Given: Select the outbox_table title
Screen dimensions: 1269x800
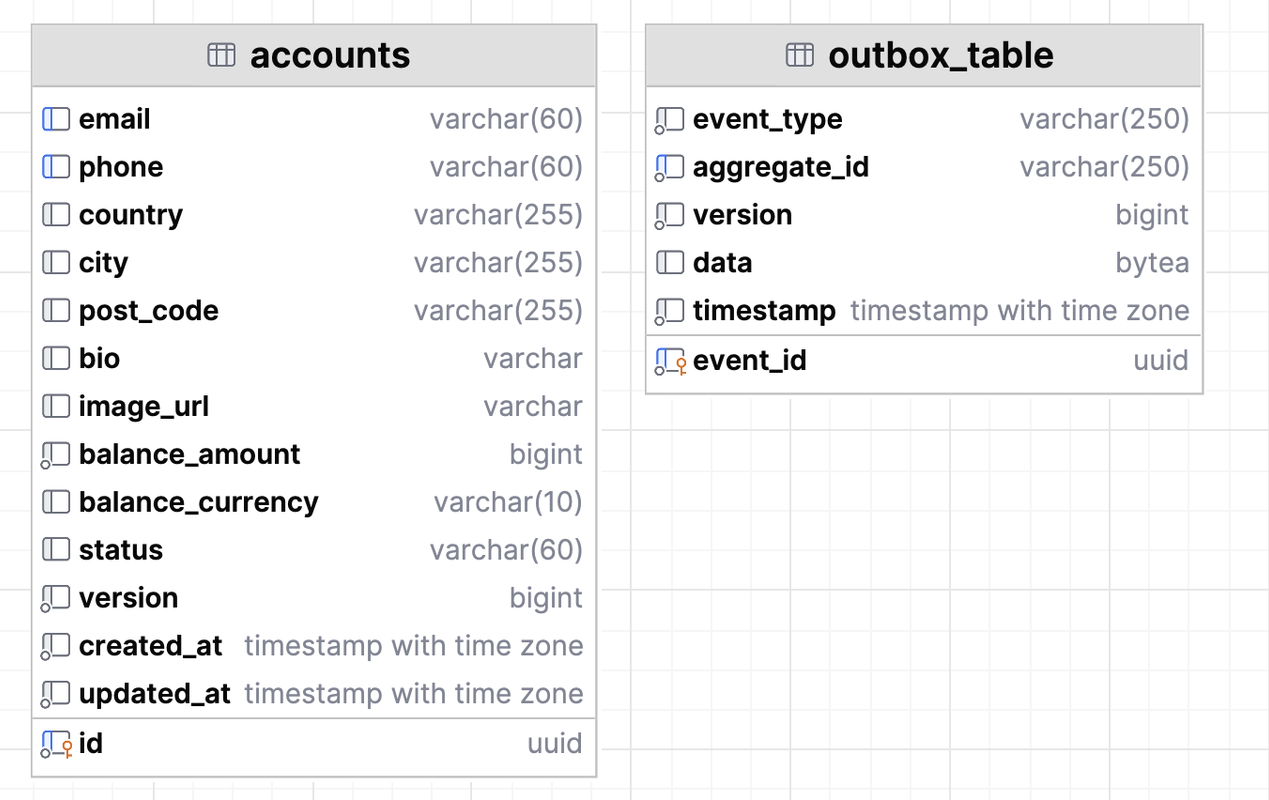Looking at the screenshot, I should [x=940, y=55].
